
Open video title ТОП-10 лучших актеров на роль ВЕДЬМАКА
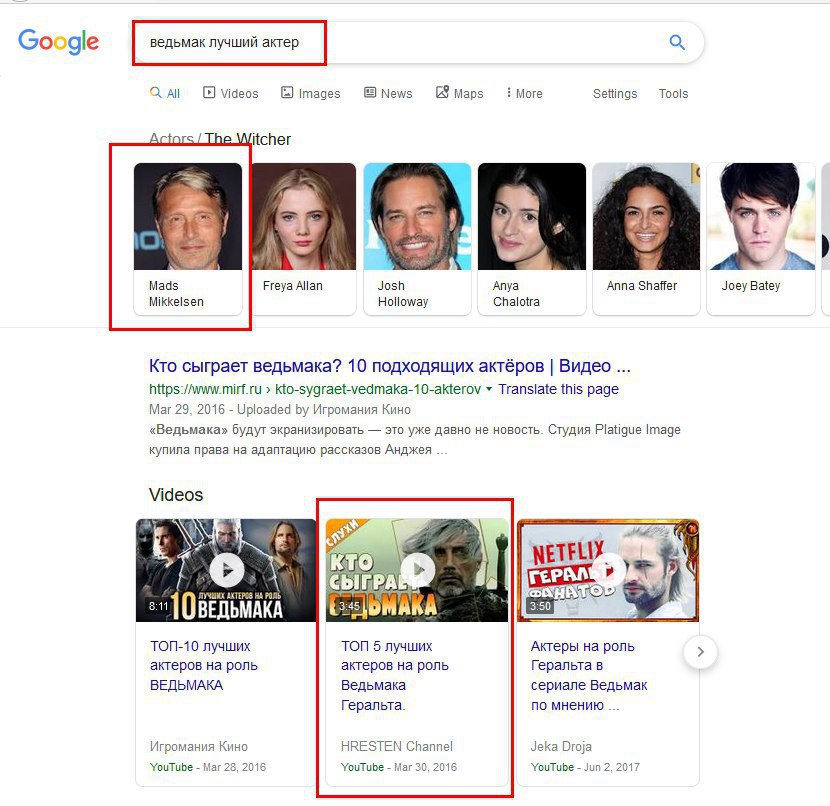[204, 665]
